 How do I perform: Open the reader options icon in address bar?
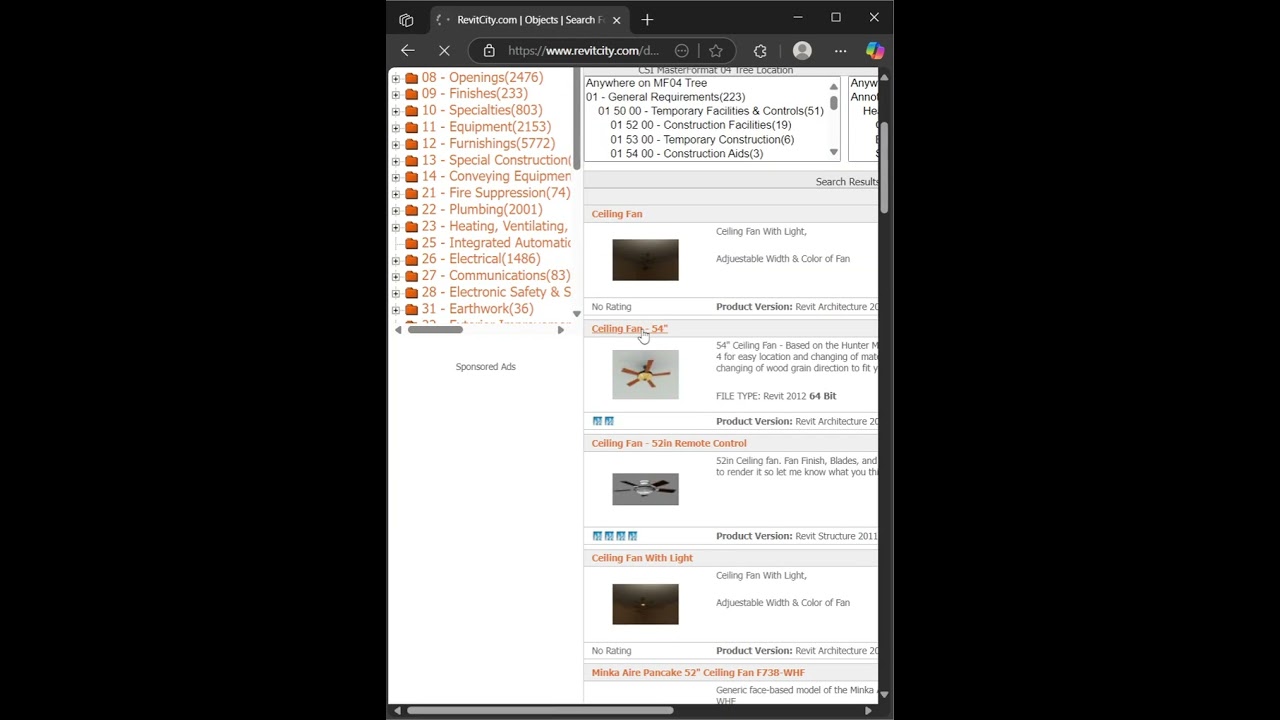pos(682,50)
